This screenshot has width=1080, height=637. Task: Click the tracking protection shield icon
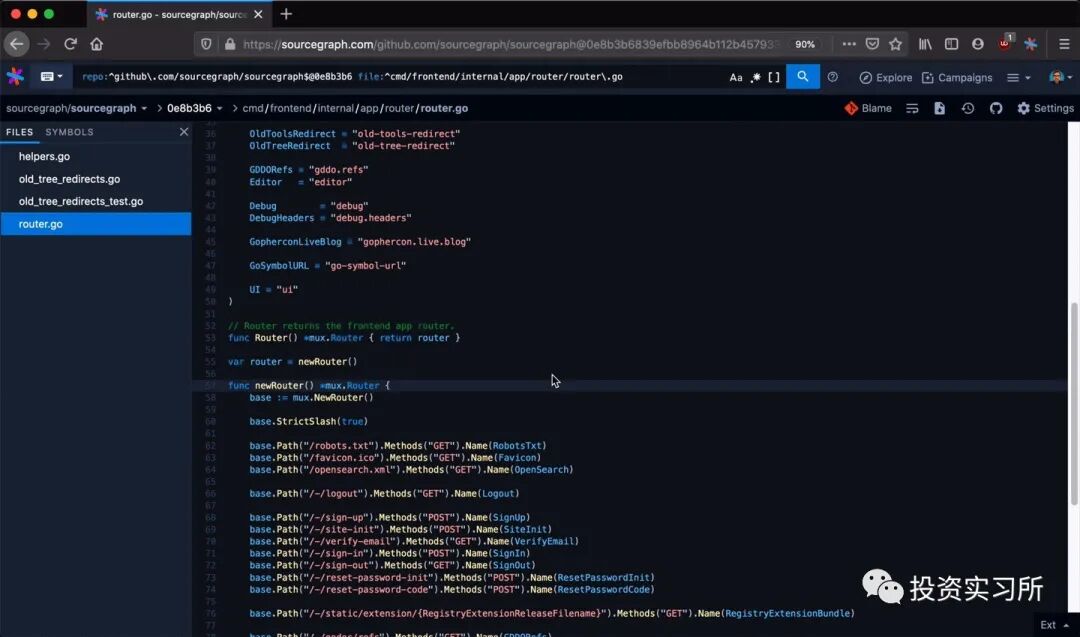206,44
